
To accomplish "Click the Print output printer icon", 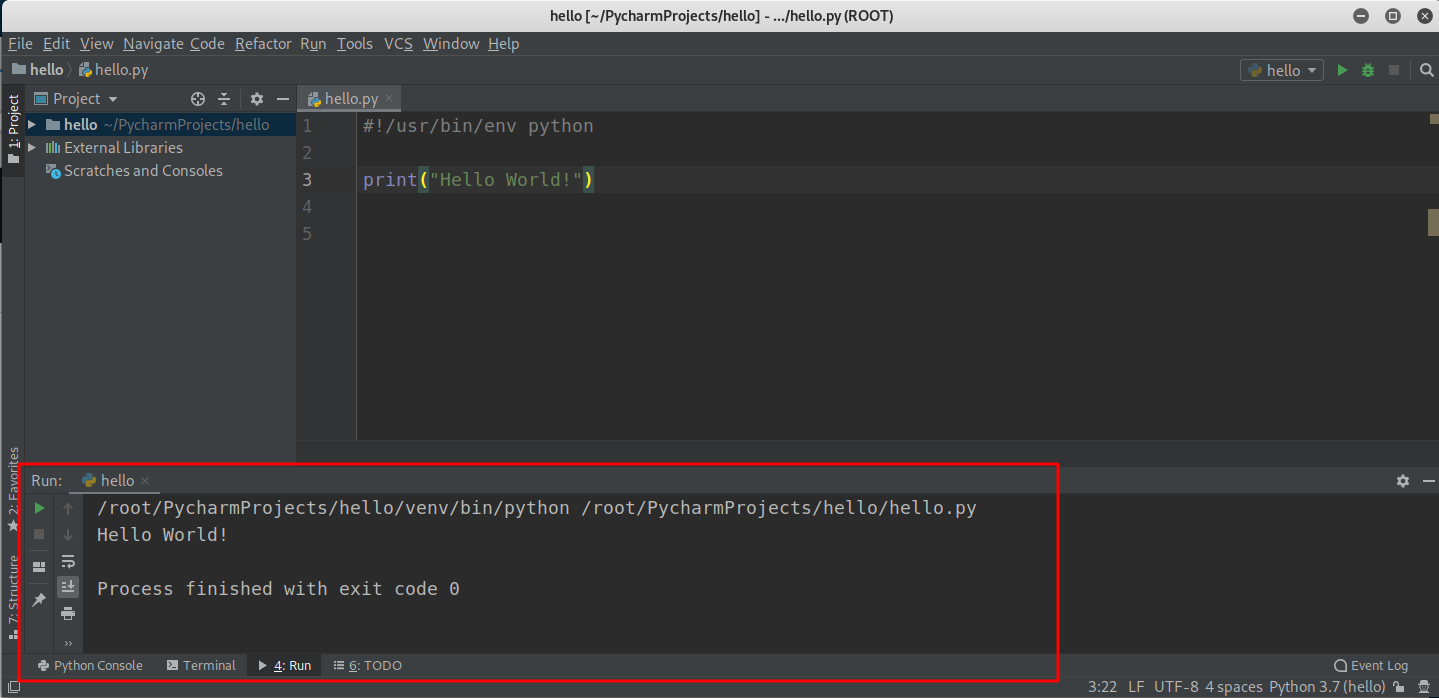I will pyautogui.click(x=68, y=613).
